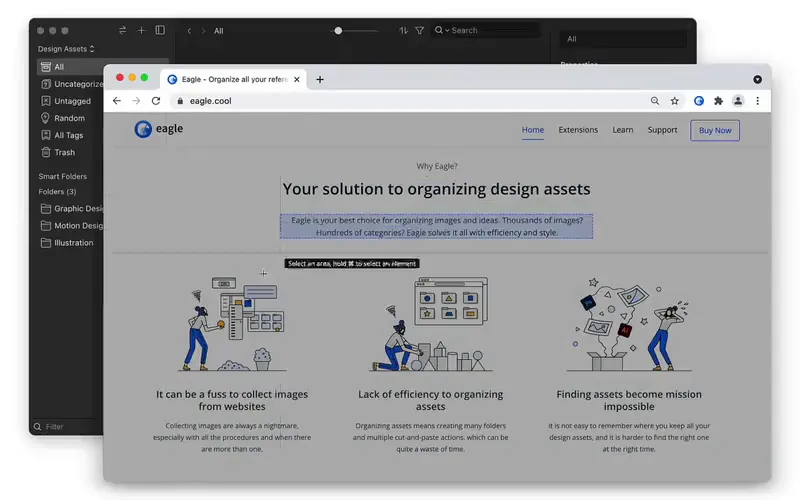Select the Home nav link

click(x=533, y=130)
